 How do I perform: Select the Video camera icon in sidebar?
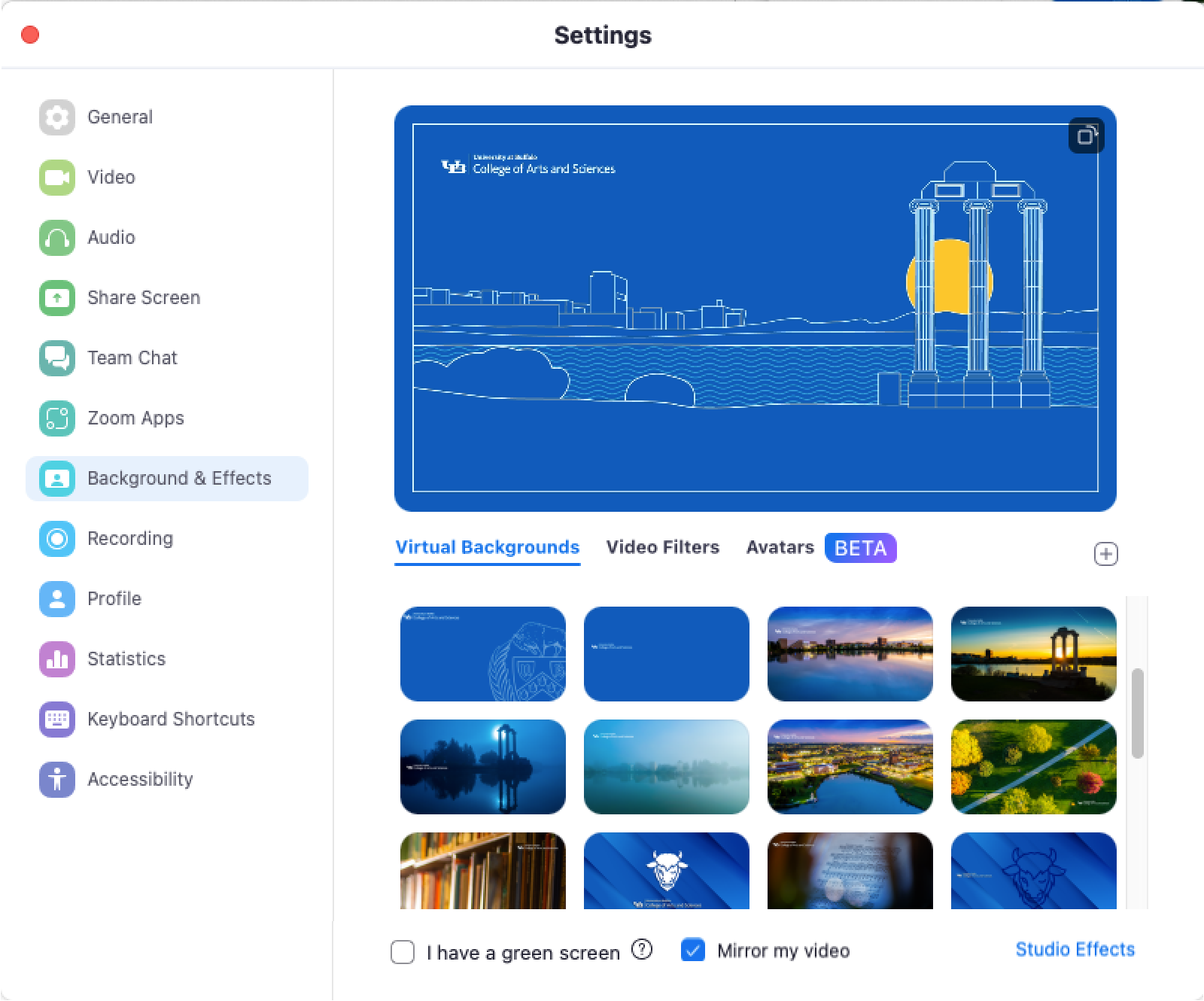point(57,178)
